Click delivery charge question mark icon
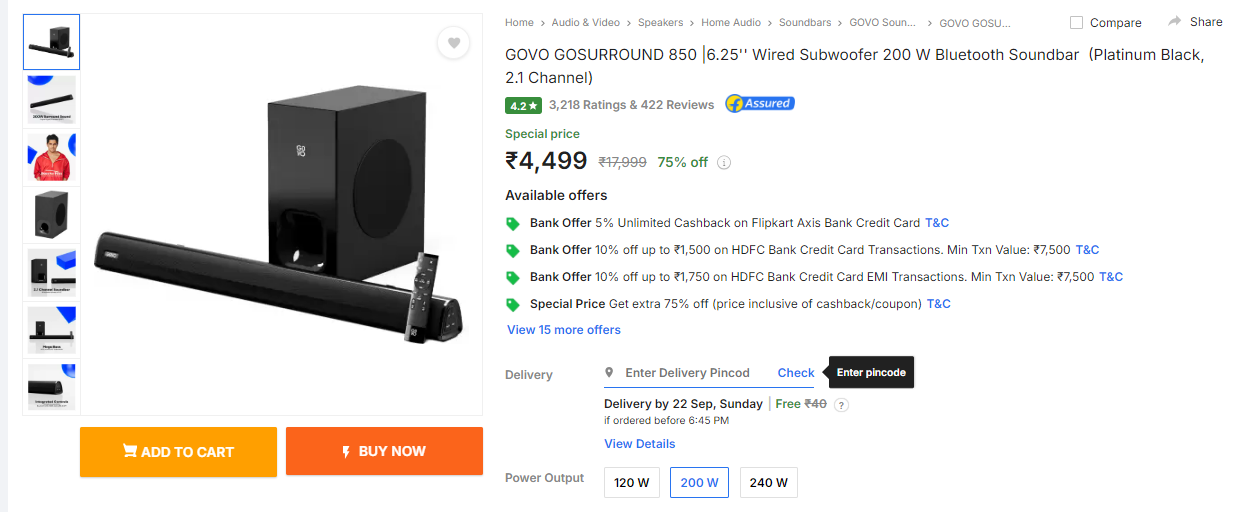 pyautogui.click(x=841, y=405)
